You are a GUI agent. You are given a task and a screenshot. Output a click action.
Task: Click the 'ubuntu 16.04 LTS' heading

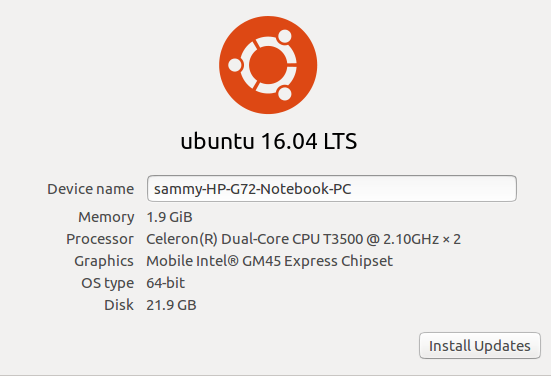tap(269, 141)
